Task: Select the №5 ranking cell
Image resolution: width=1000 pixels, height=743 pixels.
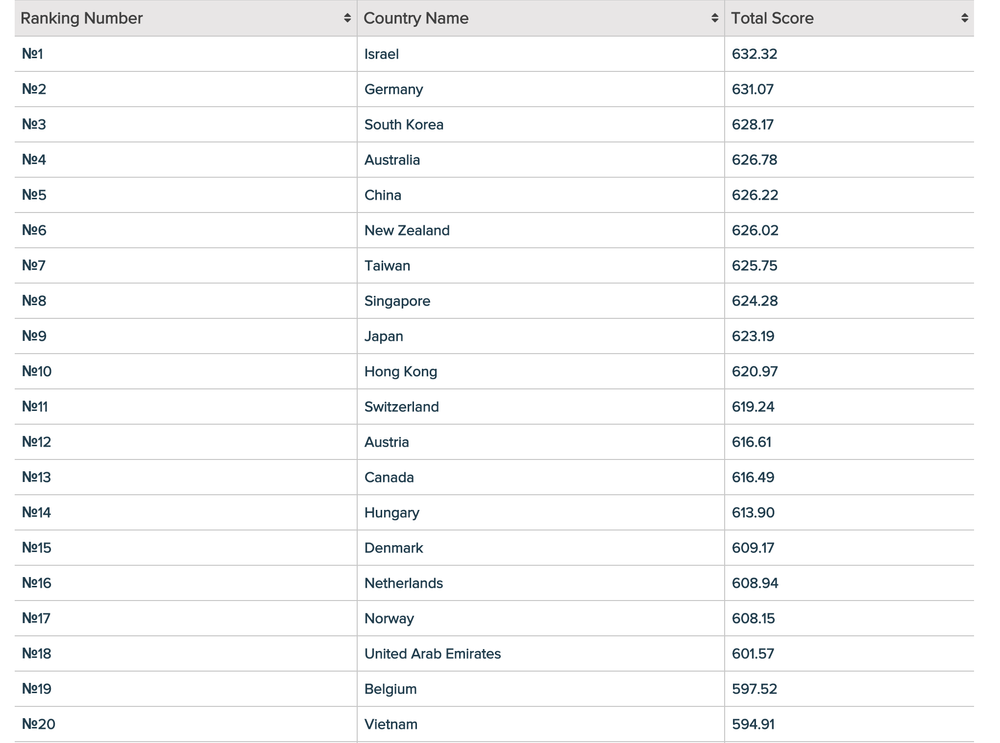Action: 34,195
